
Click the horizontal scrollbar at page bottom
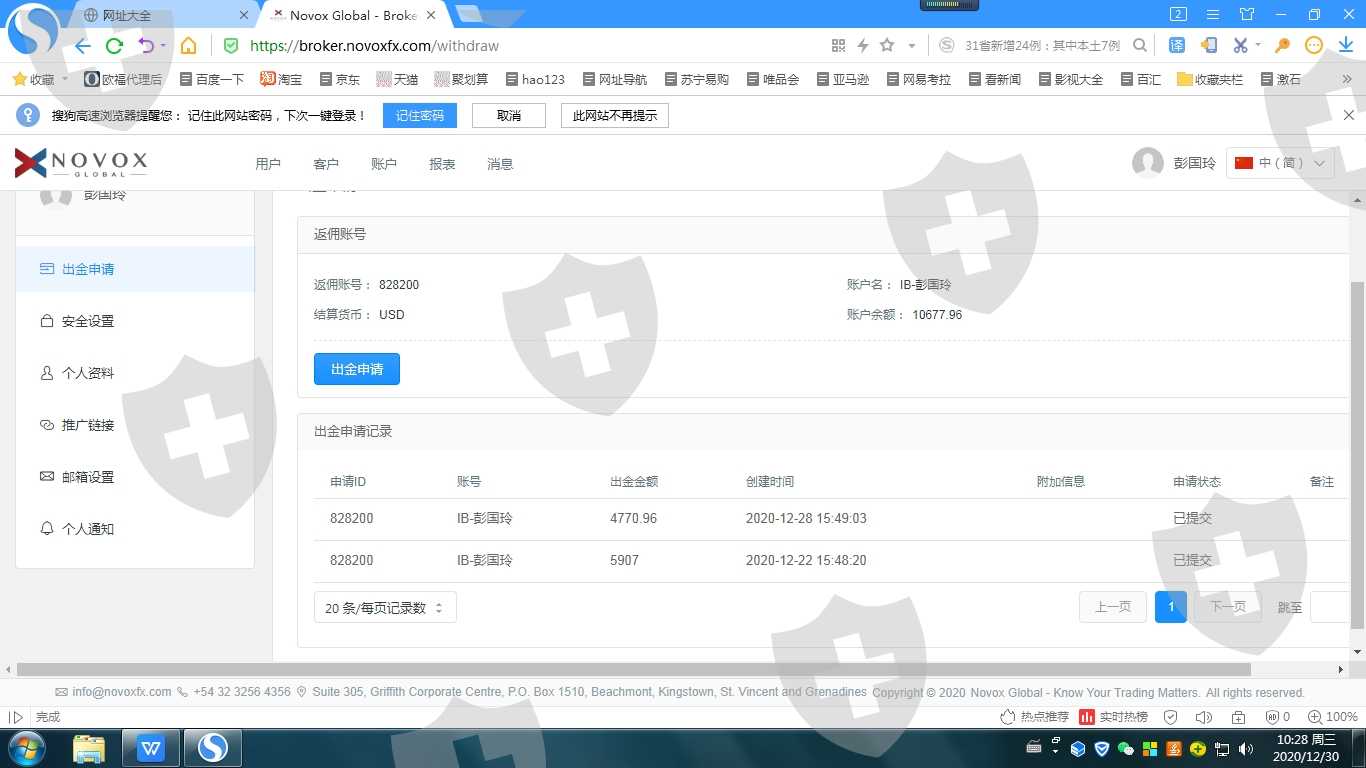tap(633, 669)
